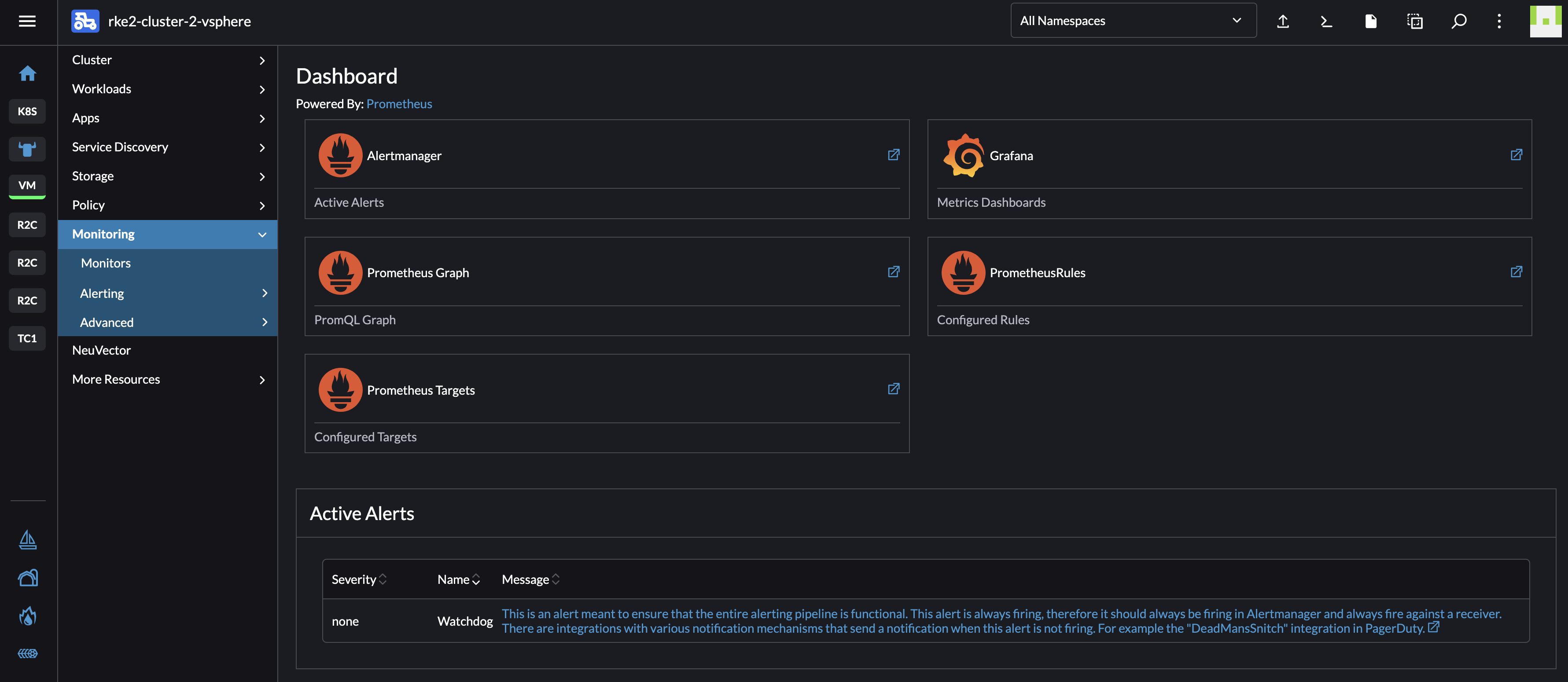Click the Alertmanager card title
The height and width of the screenshot is (682, 1568).
404,156
